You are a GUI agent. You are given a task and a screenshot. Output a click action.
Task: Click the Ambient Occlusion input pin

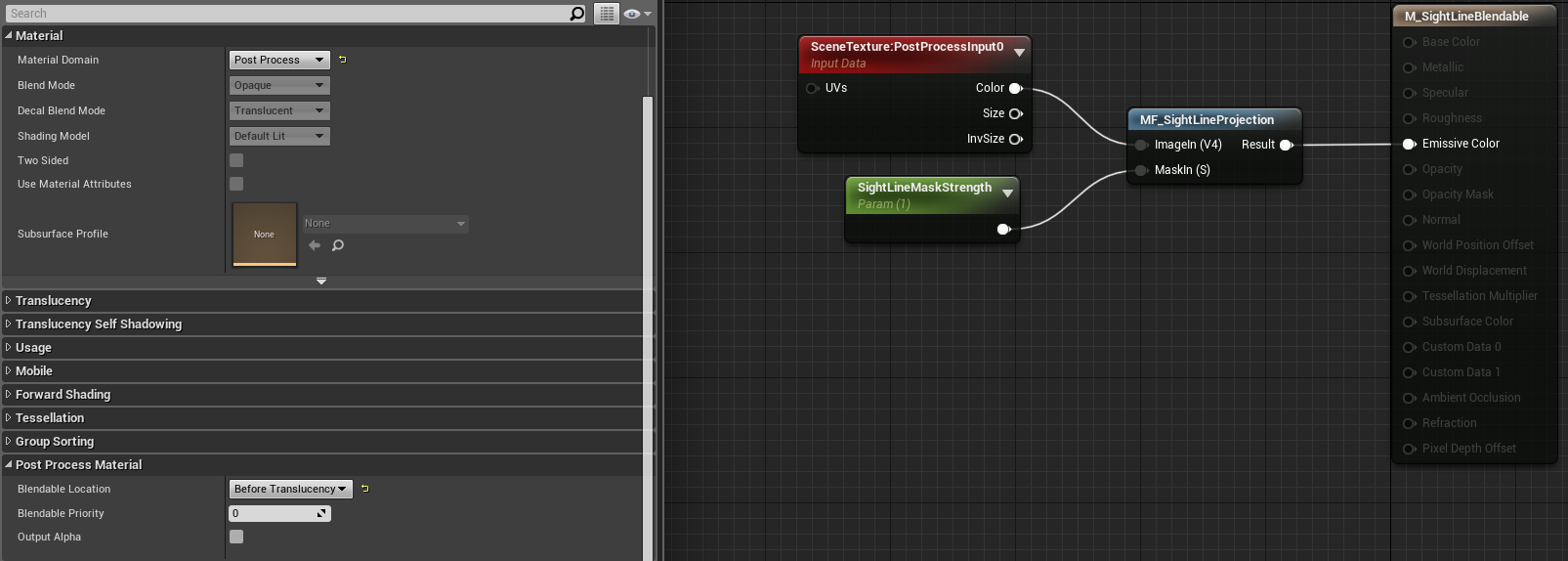1409,398
